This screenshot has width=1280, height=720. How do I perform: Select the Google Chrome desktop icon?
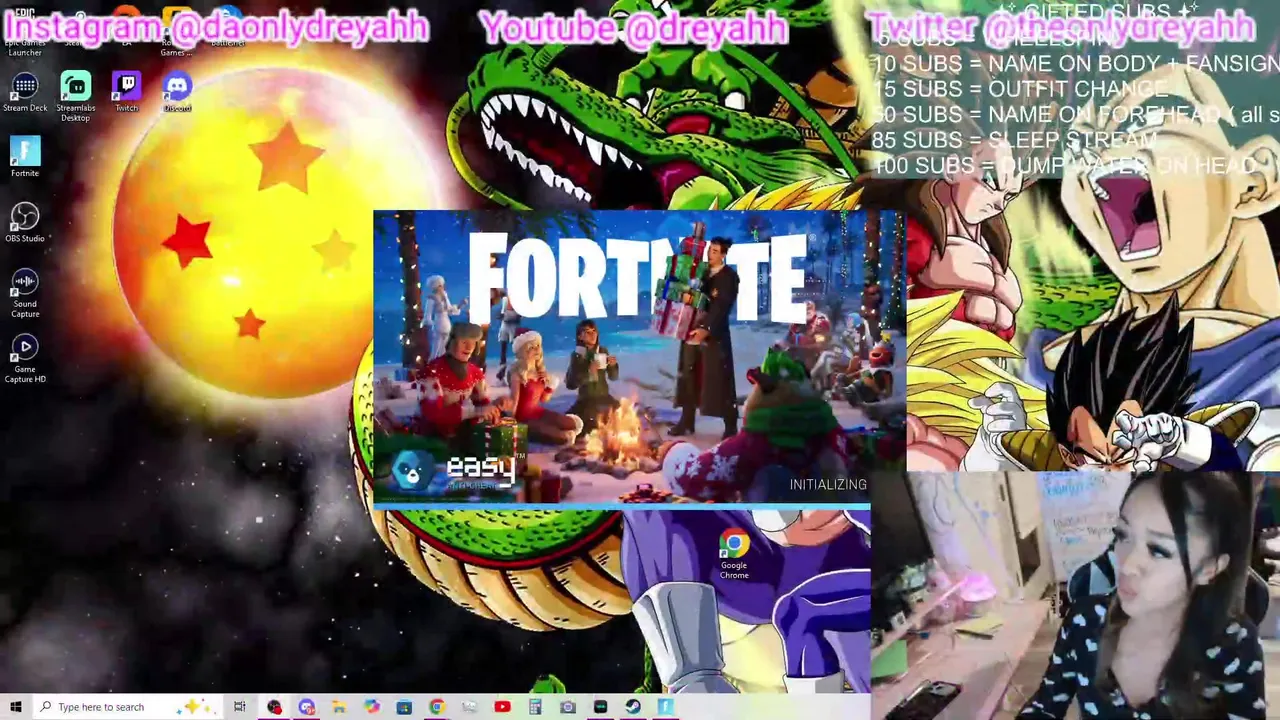click(734, 555)
